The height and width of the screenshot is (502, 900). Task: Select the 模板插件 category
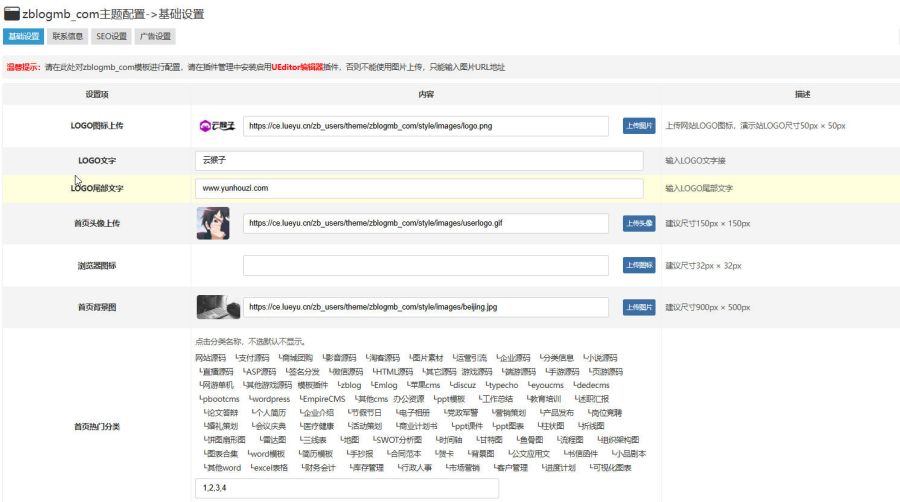(313, 386)
